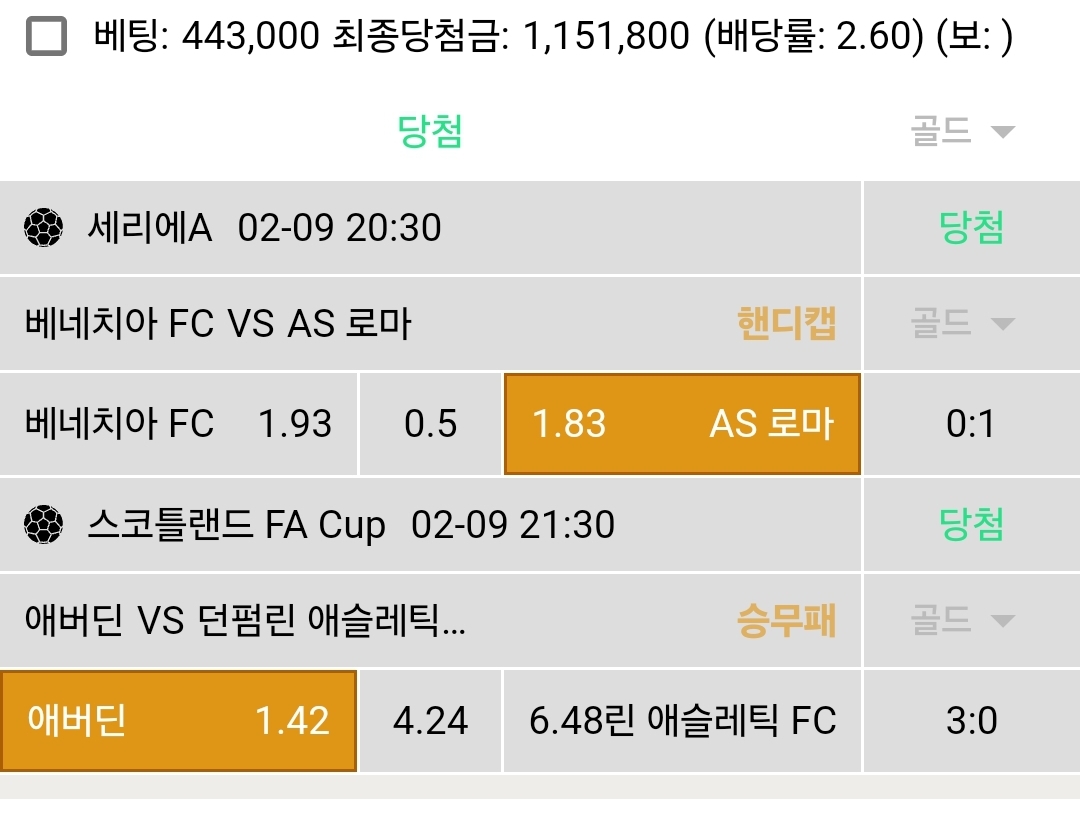
Task: Click the 승무패 bet type label
Action: [x=786, y=622]
